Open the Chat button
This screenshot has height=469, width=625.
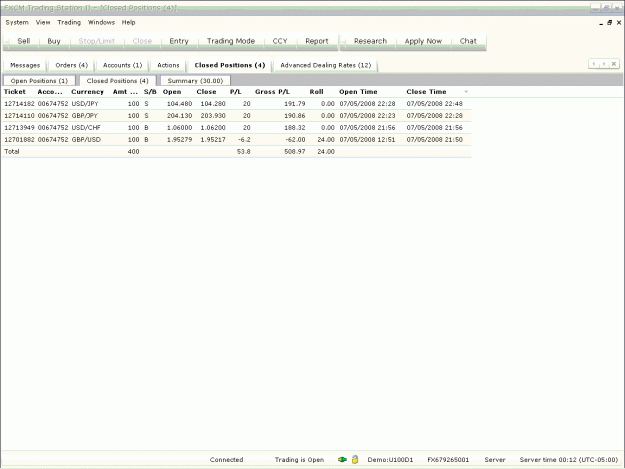pyautogui.click(x=468, y=41)
